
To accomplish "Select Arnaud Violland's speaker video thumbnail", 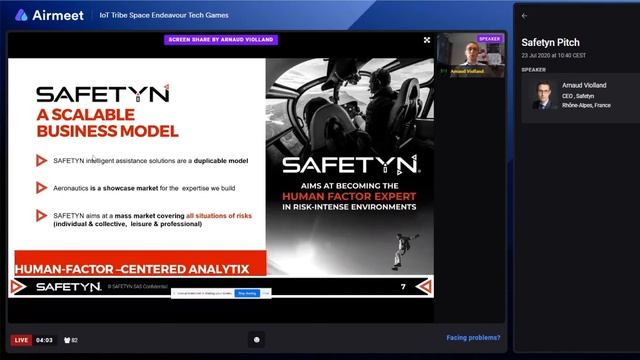I will [x=471, y=55].
